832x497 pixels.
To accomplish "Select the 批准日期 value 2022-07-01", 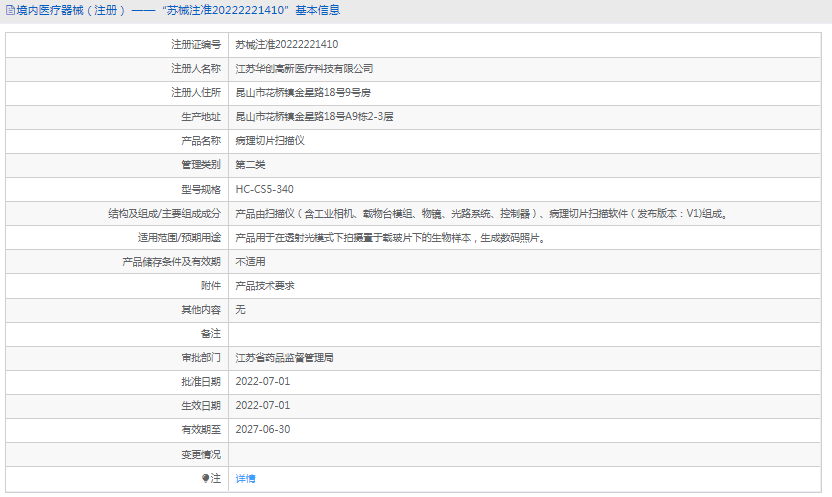I will 263,382.
